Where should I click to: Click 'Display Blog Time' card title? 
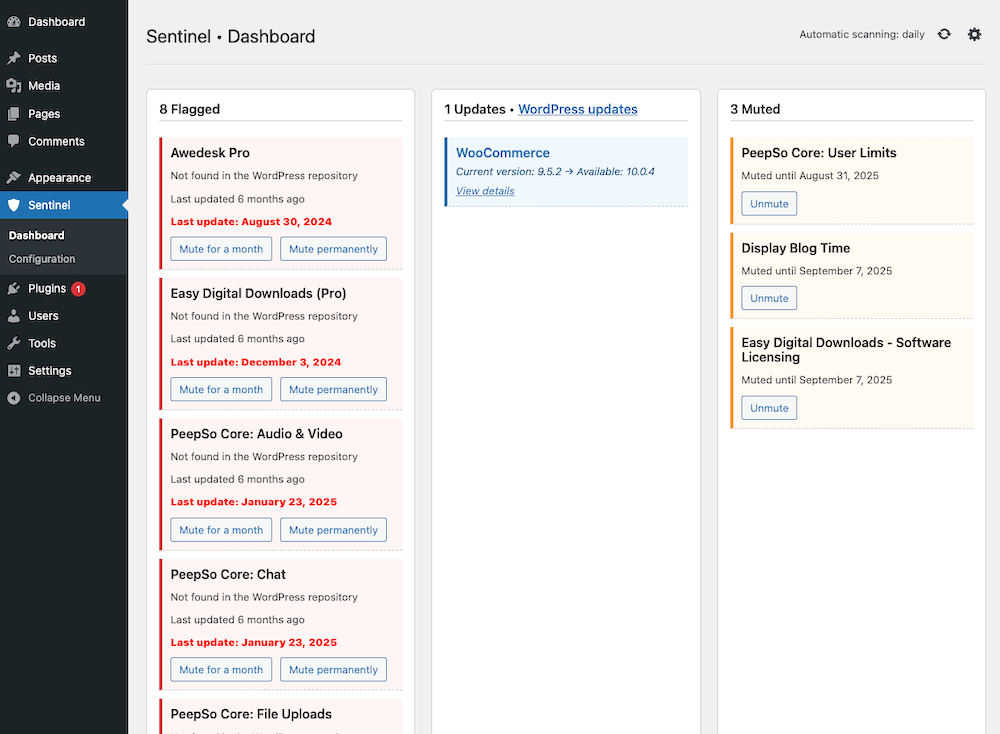click(x=795, y=248)
